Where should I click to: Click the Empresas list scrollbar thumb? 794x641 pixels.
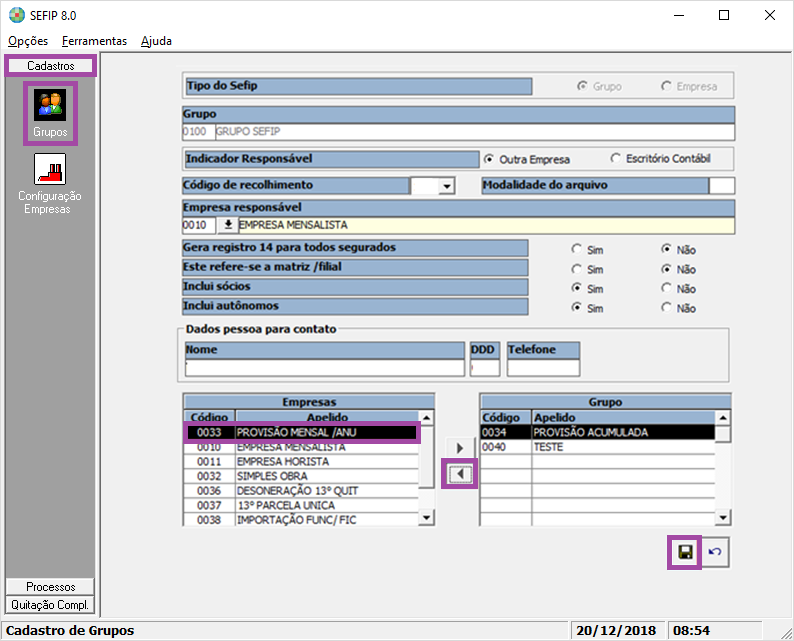[427, 457]
